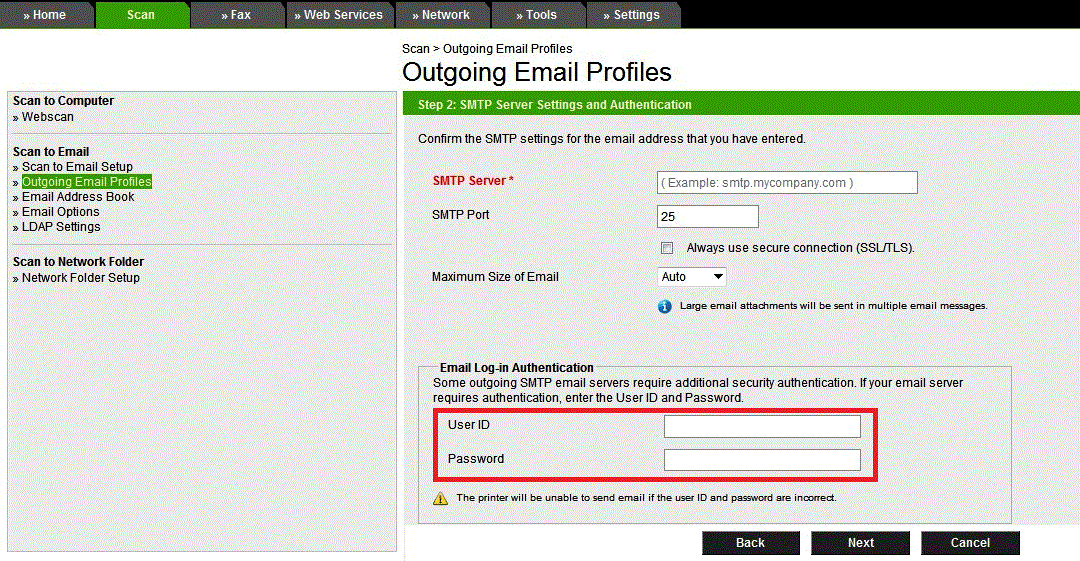This screenshot has height=561, width=1080.
Task: Open the Webscan link in sidebar
Action: (47, 117)
